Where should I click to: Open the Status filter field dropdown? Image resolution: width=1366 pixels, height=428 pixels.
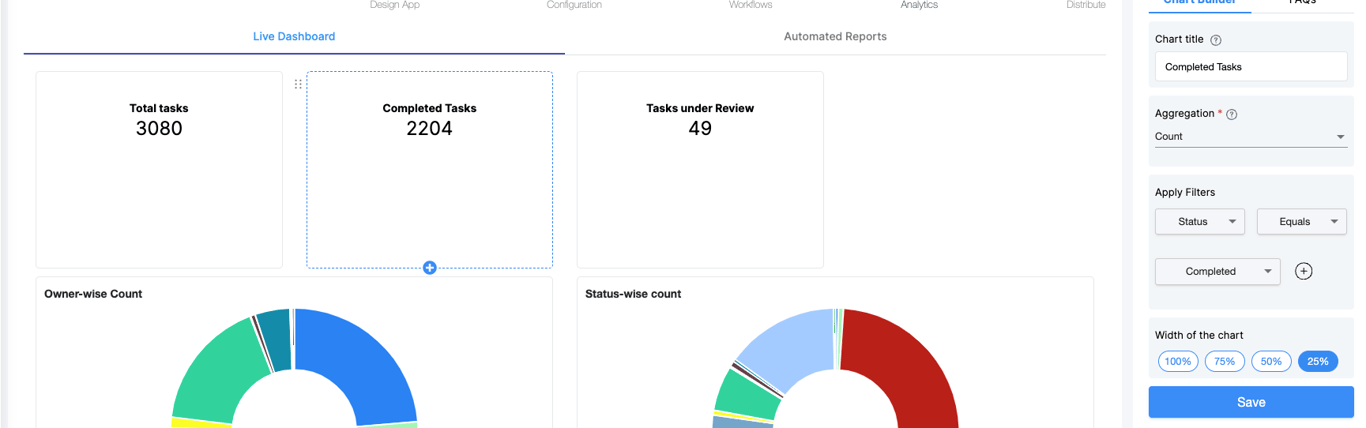coord(1200,222)
